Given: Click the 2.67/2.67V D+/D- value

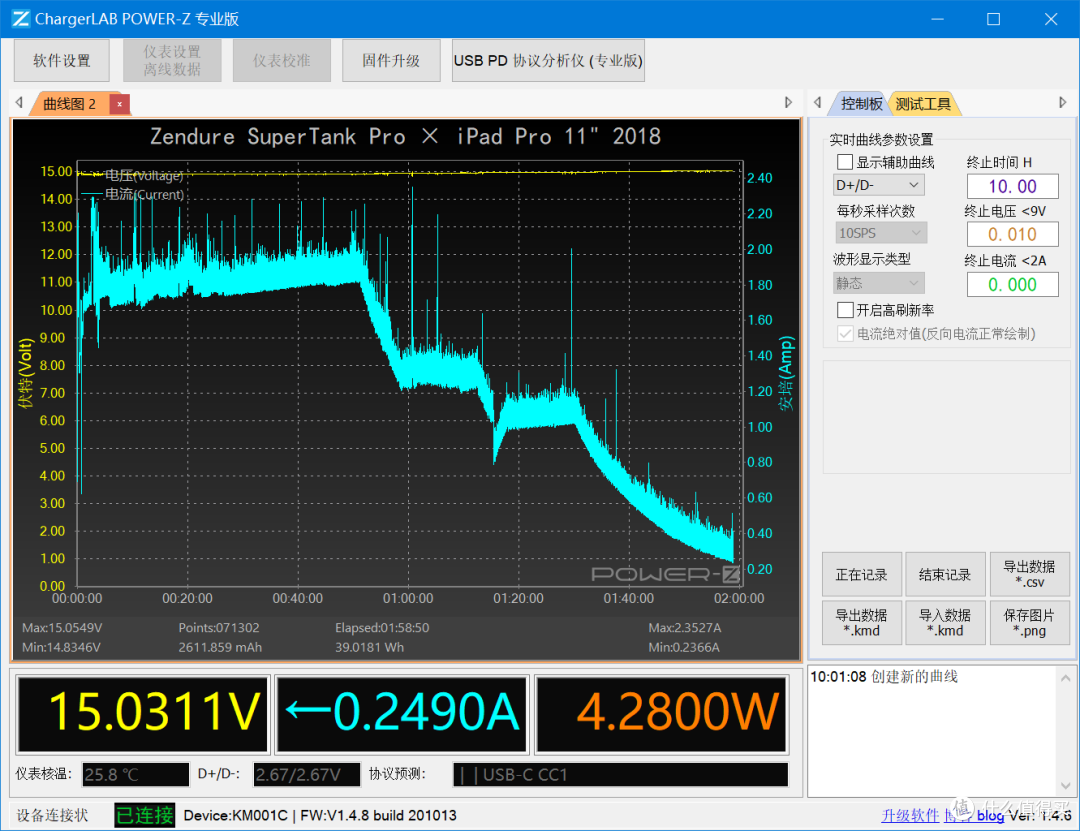Looking at the screenshot, I should (307, 774).
